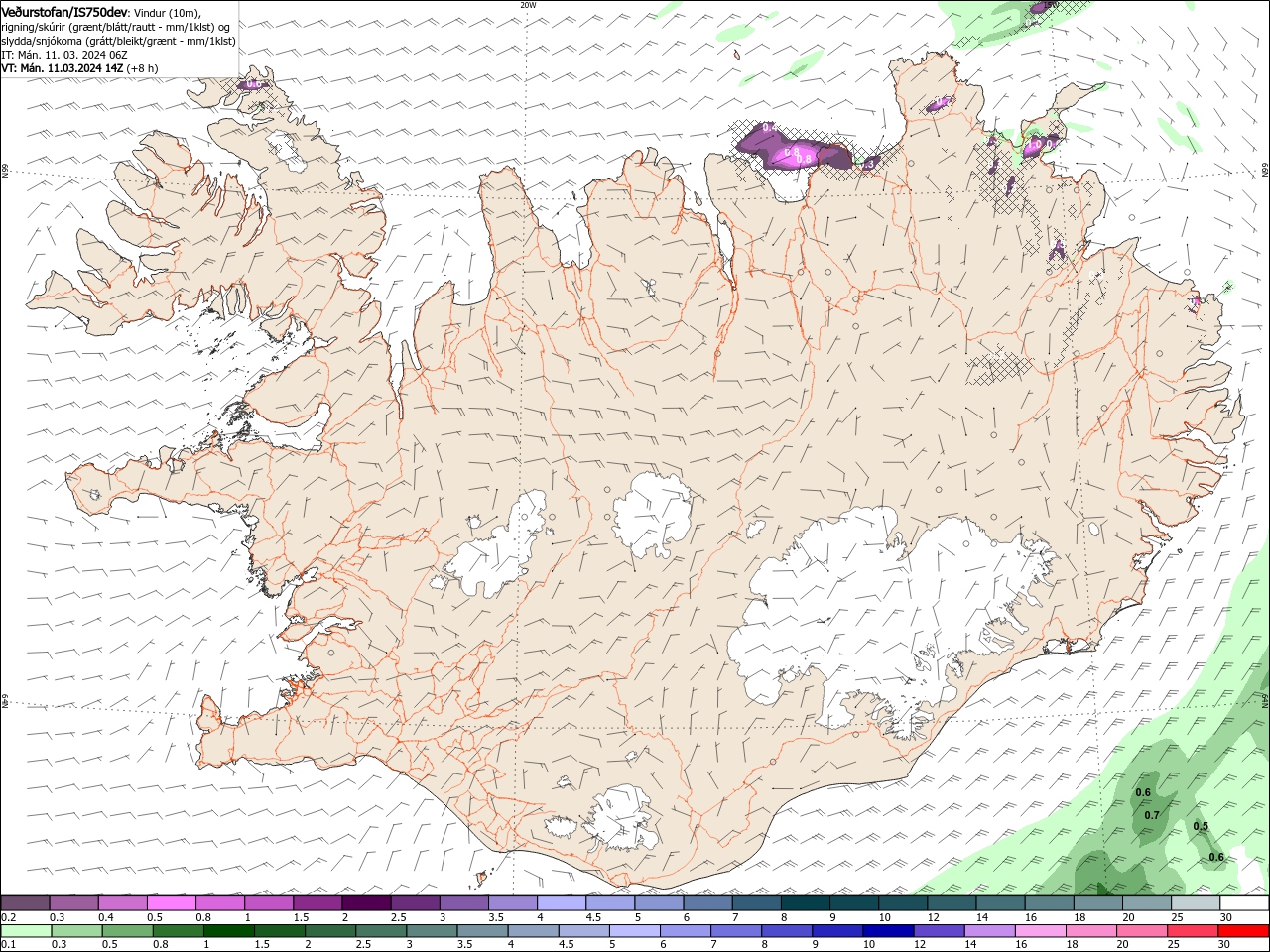Click the 'VT: Mán. 11.03.2024 14Z' valid time
Image resolution: width=1270 pixels, height=952 pixels.
tap(63, 68)
